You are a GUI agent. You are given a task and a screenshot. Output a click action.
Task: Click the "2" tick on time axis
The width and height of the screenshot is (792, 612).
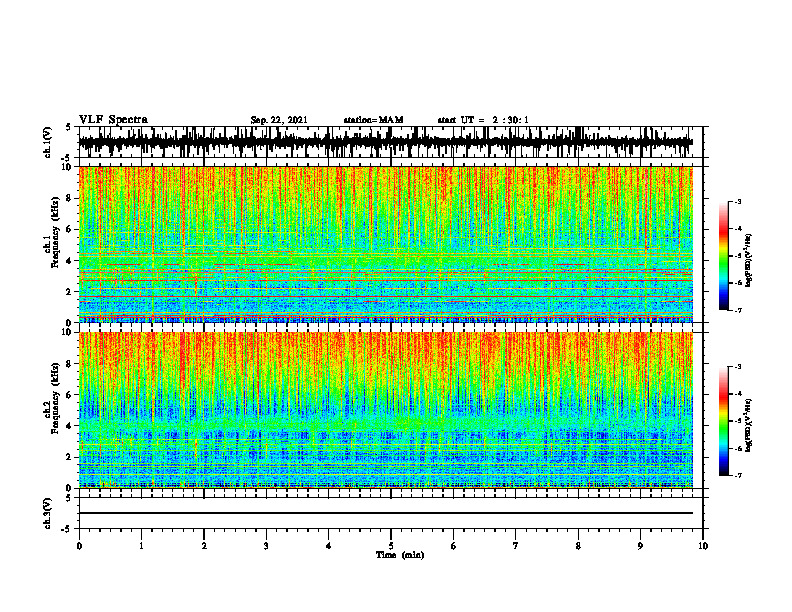[204, 546]
